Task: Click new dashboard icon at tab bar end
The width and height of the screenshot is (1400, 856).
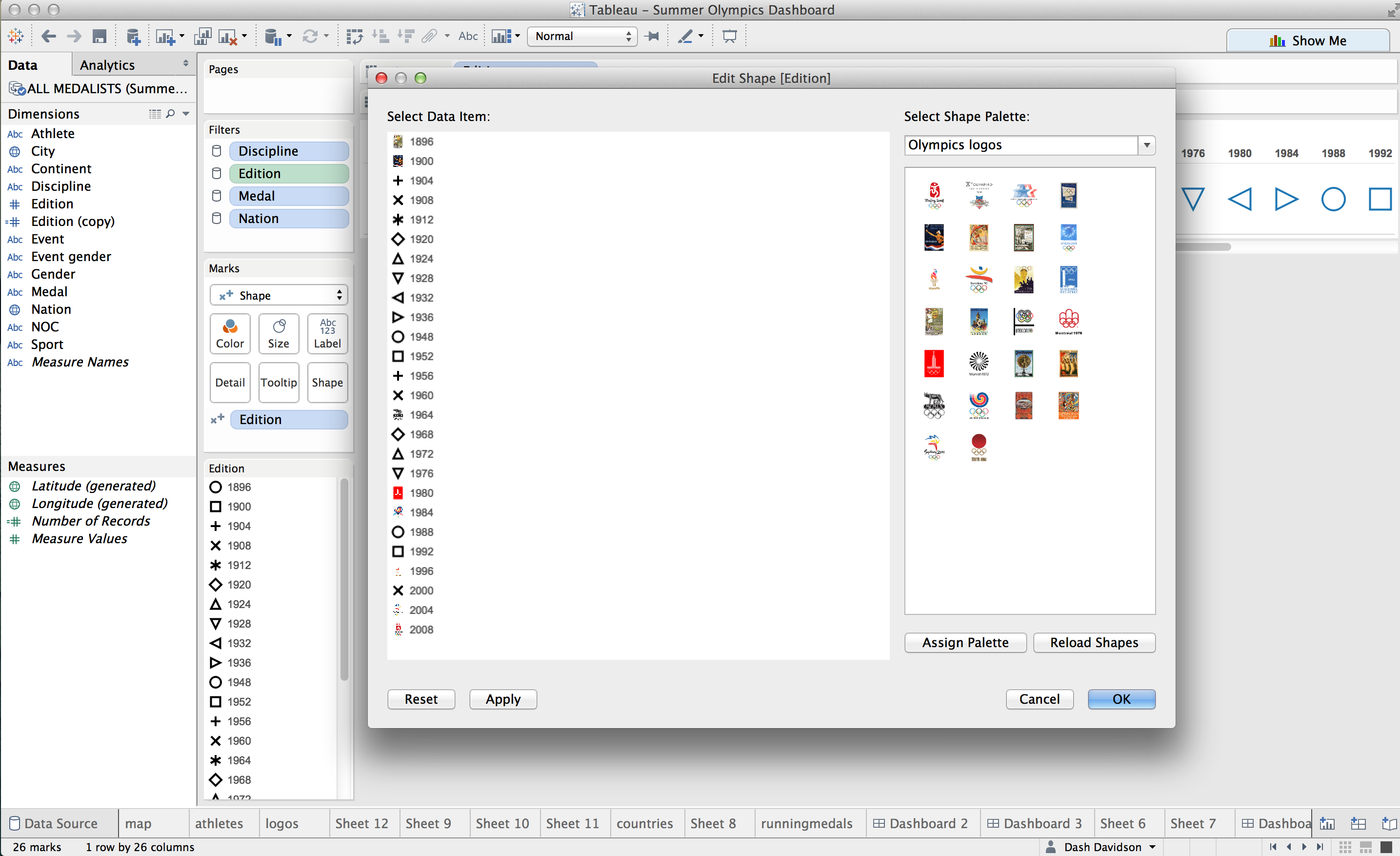Action: (x=1358, y=823)
